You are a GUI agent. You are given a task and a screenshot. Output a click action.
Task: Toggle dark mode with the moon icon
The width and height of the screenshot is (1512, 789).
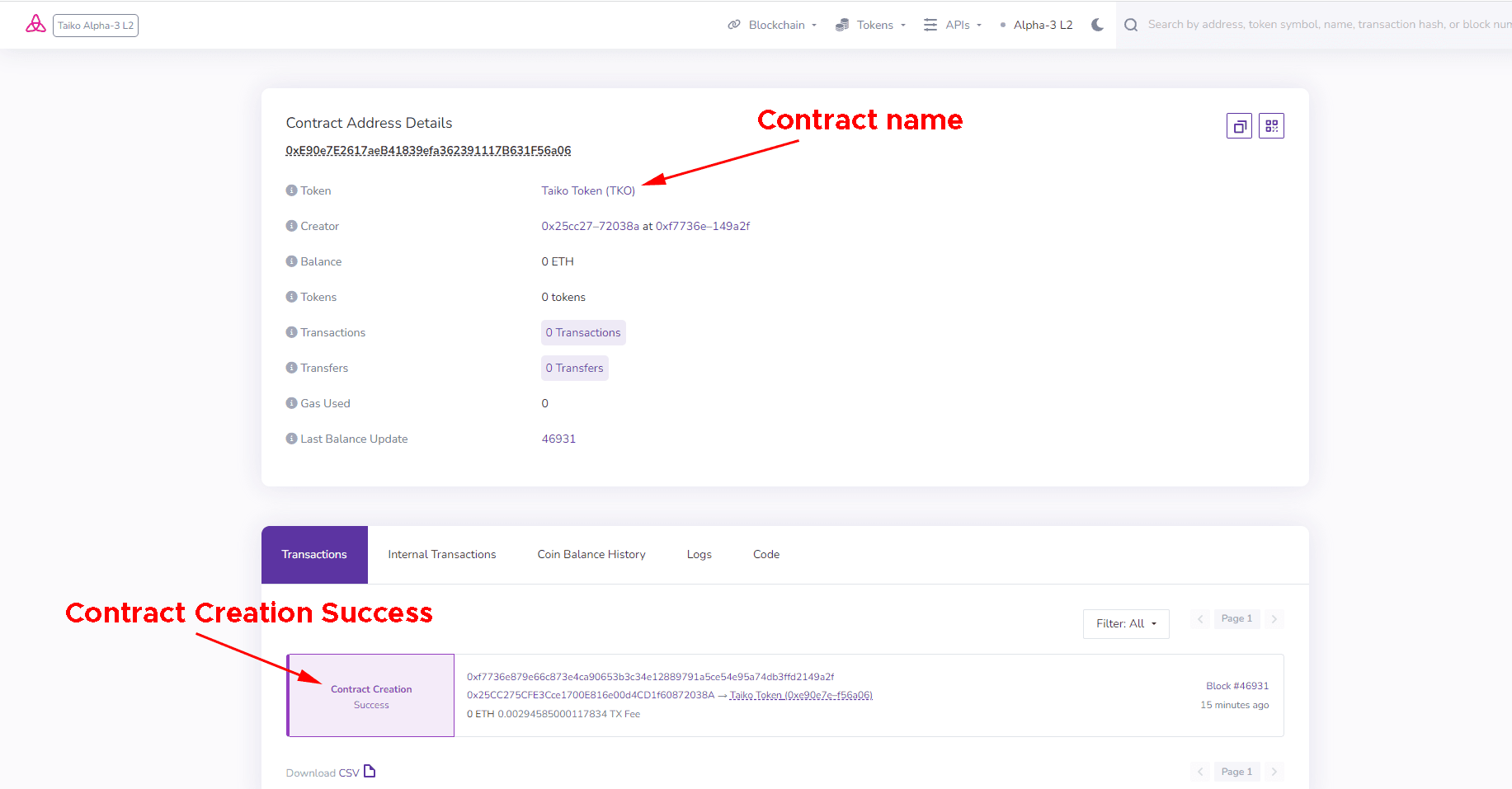(x=1097, y=25)
